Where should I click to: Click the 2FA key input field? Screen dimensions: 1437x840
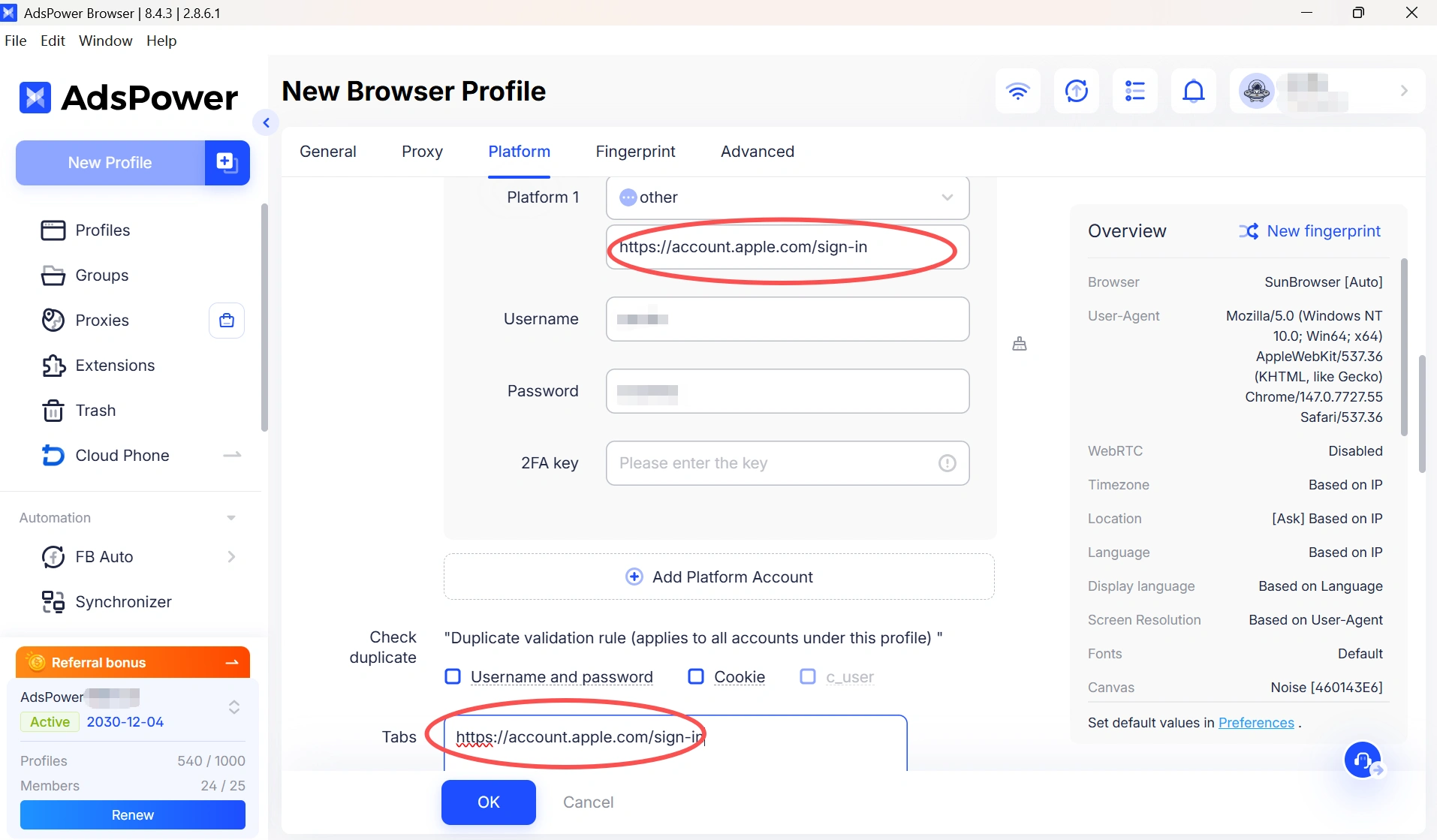788,463
